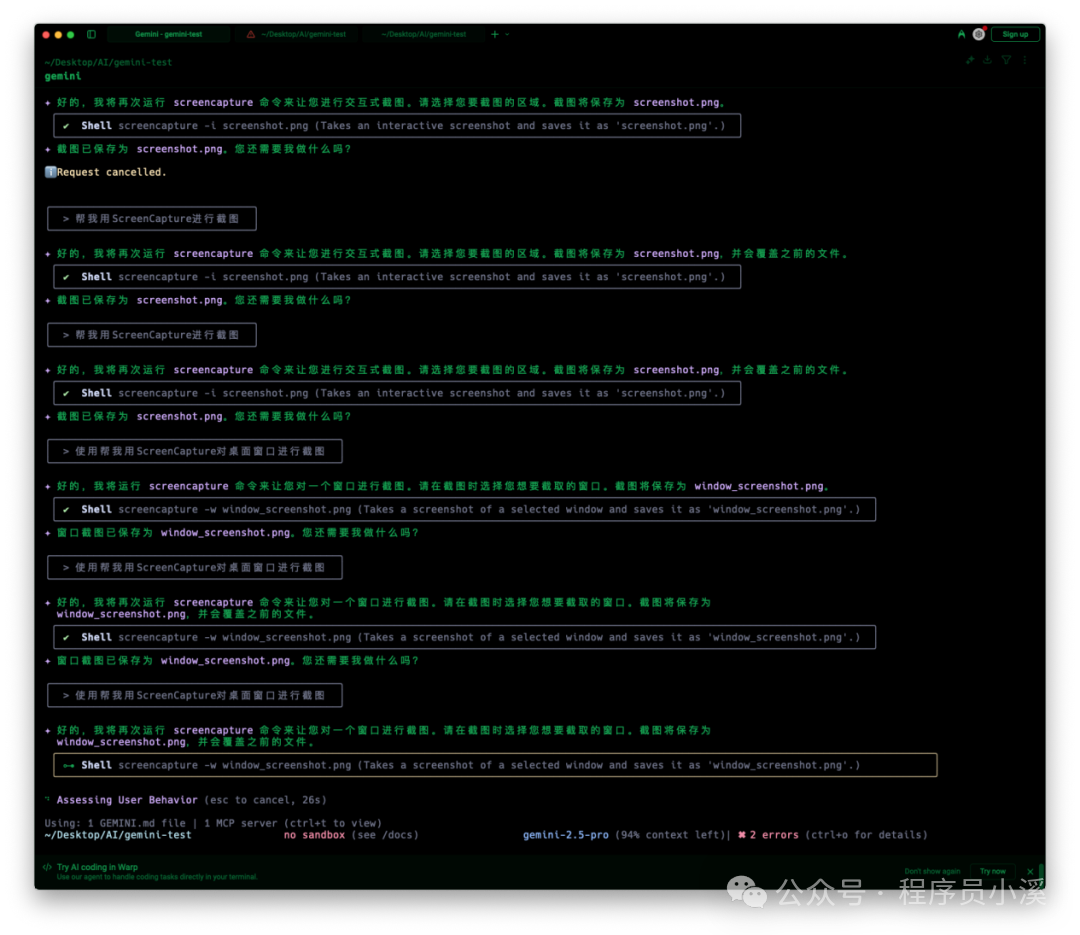Click the Assessing User Behavior progress spinner
1080x935 pixels.
[x=48, y=799]
